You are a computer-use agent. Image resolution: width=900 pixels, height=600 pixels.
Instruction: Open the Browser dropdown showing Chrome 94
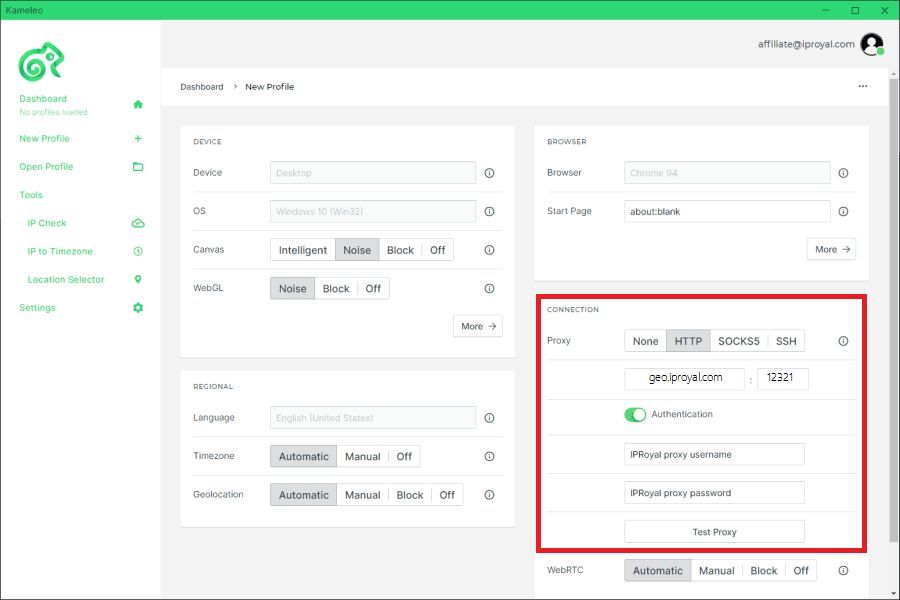(727, 173)
